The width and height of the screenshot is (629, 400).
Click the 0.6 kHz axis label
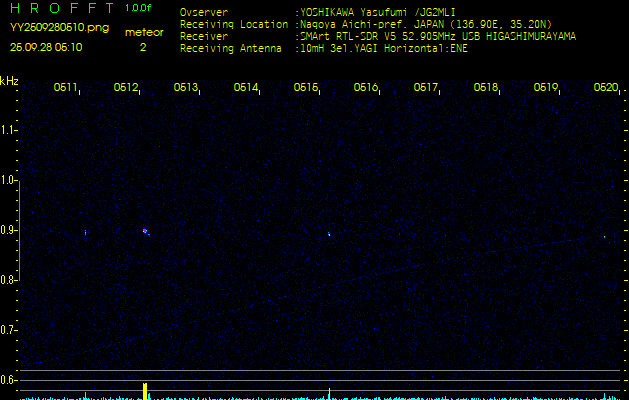coord(8,380)
